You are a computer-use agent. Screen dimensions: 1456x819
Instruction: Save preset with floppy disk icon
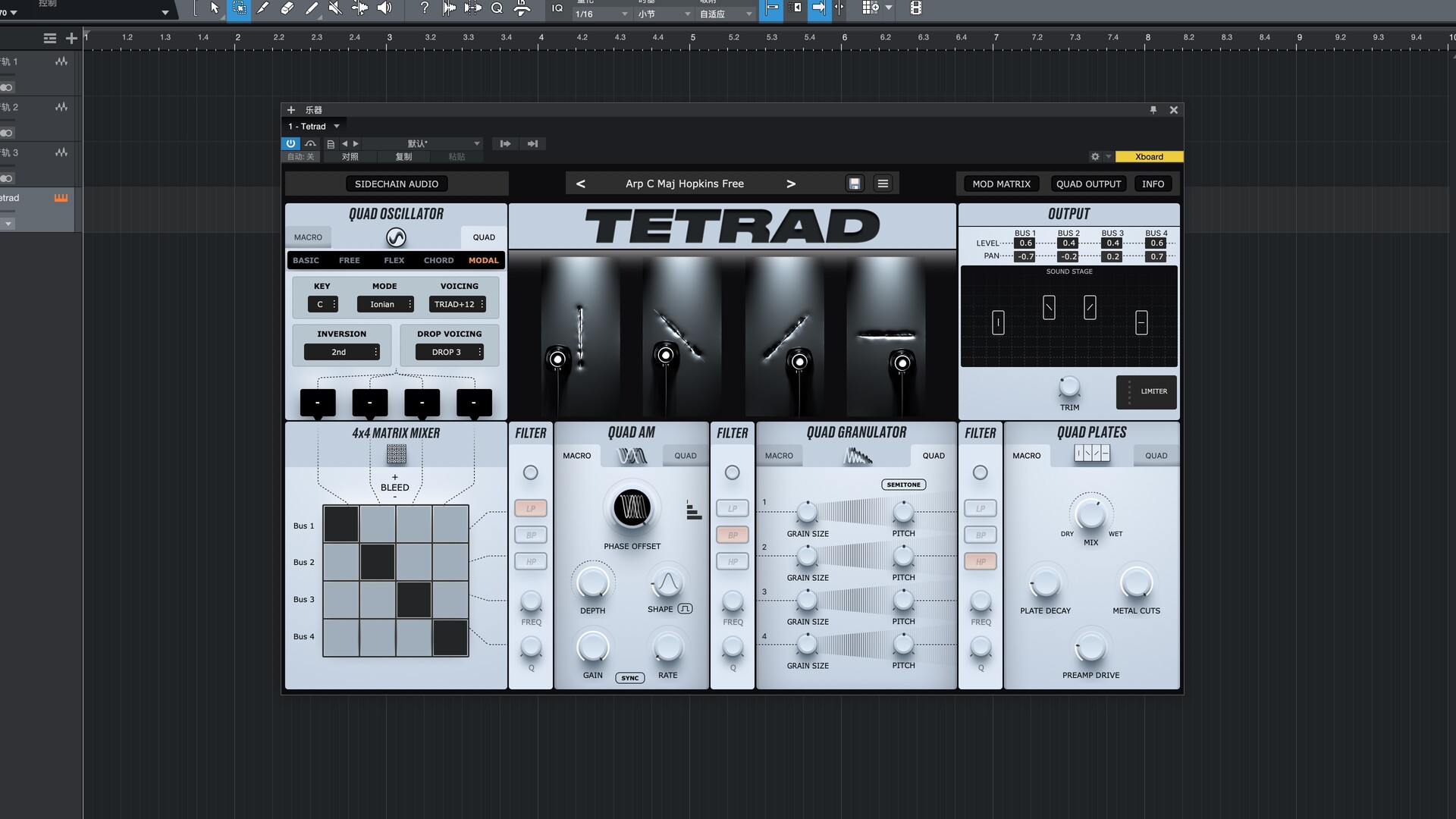pyautogui.click(x=855, y=184)
